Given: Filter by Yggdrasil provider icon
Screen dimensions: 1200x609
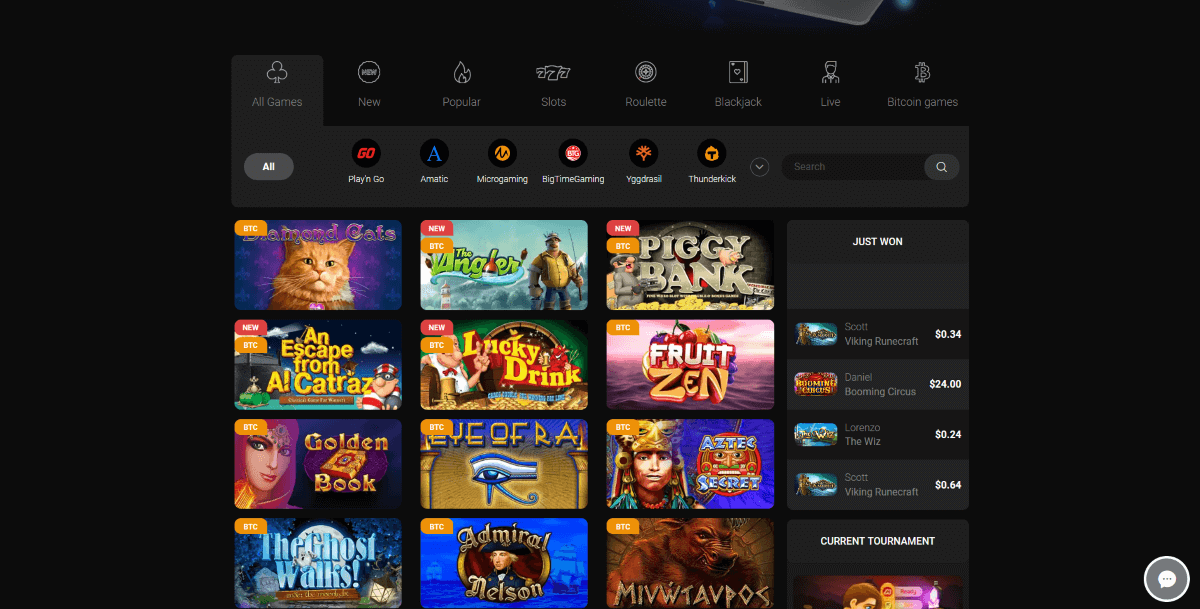Looking at the screenshot, I should (643, 153).
